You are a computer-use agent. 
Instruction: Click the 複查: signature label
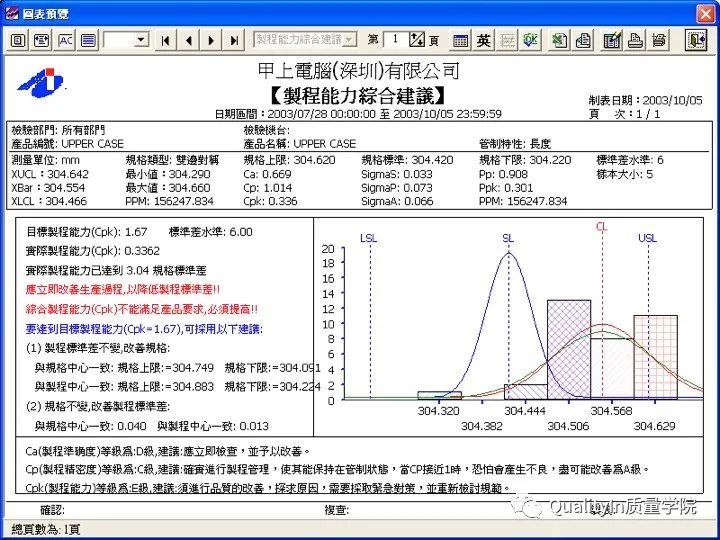(x=337, y=509)
